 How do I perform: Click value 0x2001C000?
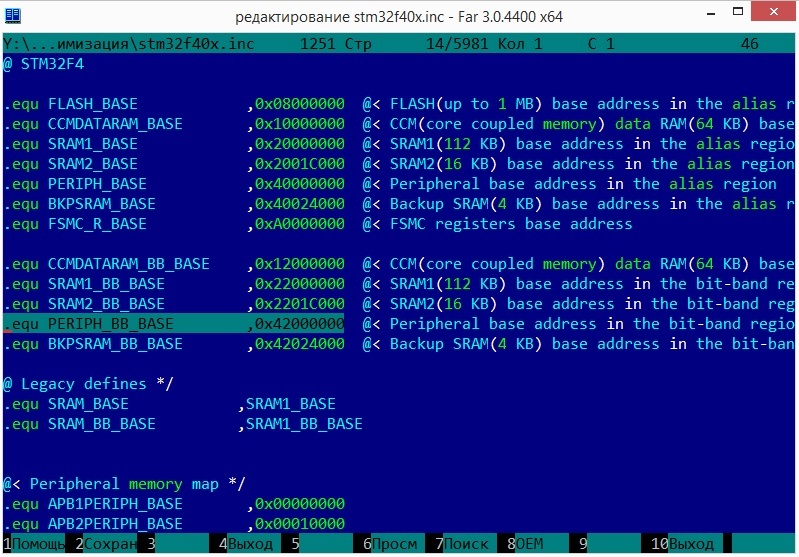tap(300, 164)
